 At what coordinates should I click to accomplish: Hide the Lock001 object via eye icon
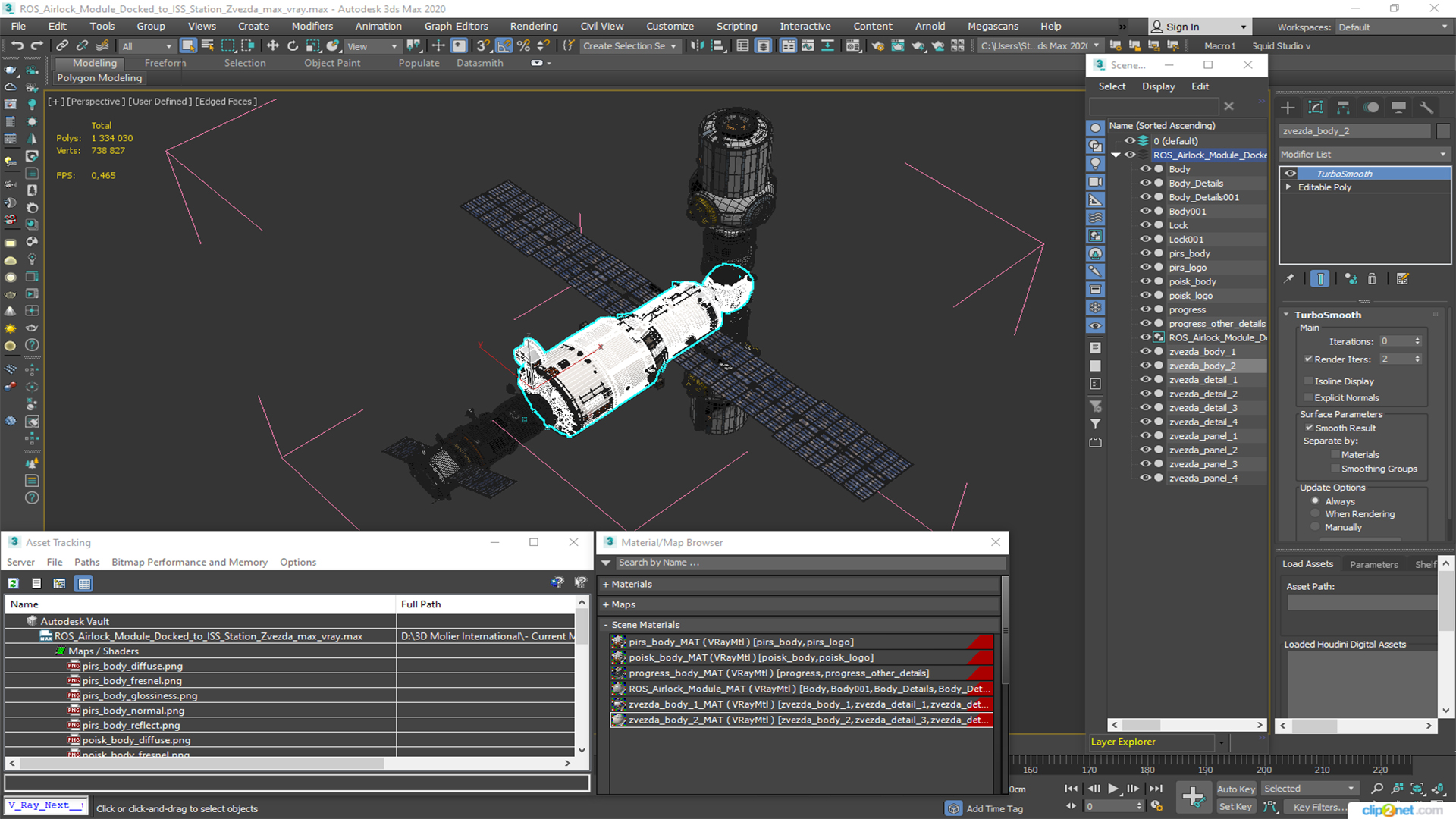pyautogui.click(x=1145, y=239)
